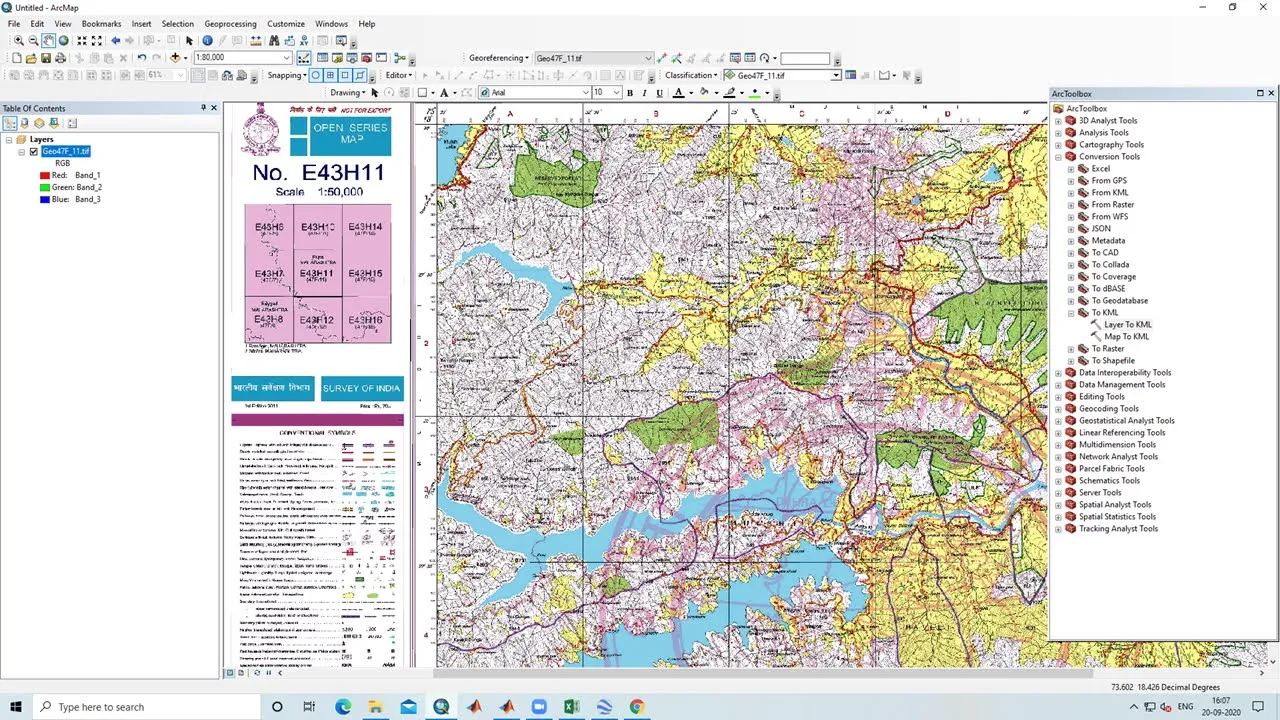
Task: Click the Go To XY tool
Action: tap(304, 41)
